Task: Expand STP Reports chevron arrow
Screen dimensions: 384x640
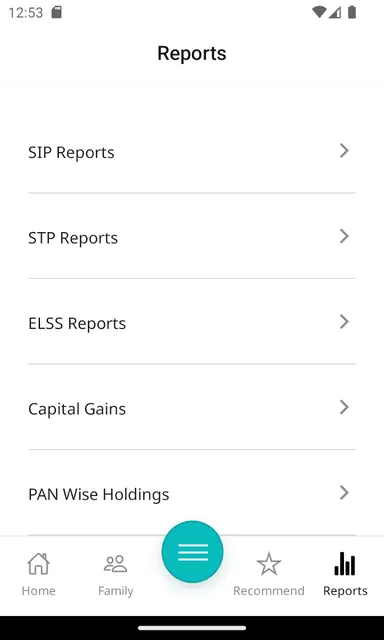Action: 344,236
